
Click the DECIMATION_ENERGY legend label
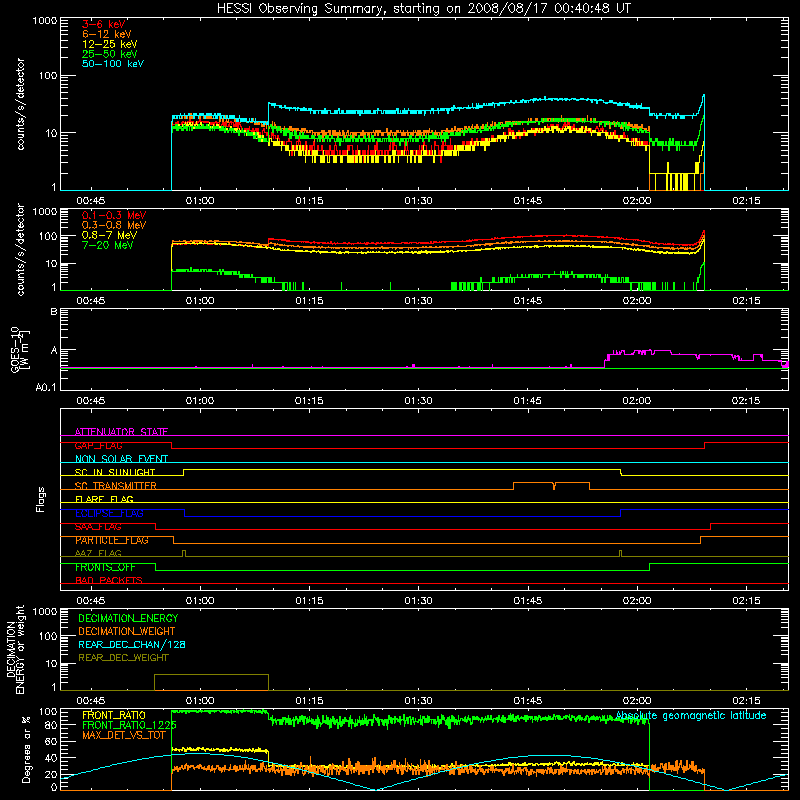coord(128,618)
